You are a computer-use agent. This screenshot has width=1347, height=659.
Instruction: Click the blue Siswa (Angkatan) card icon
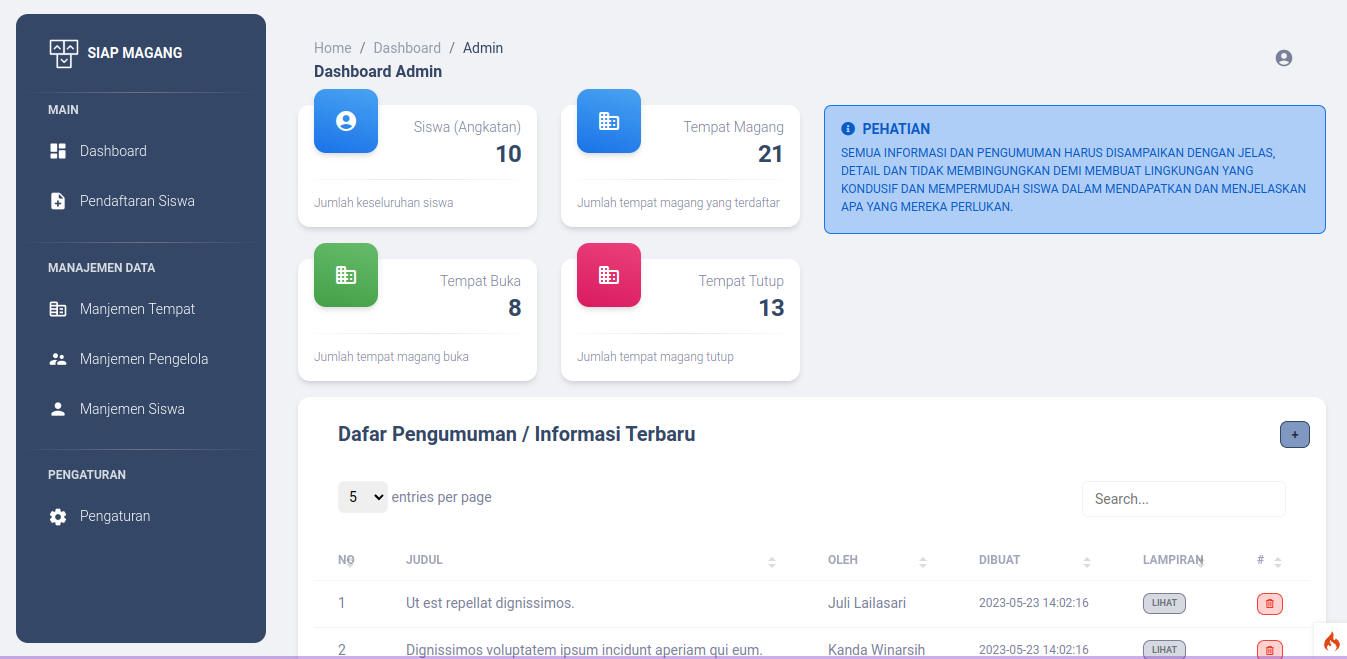[x=346, y=121]
